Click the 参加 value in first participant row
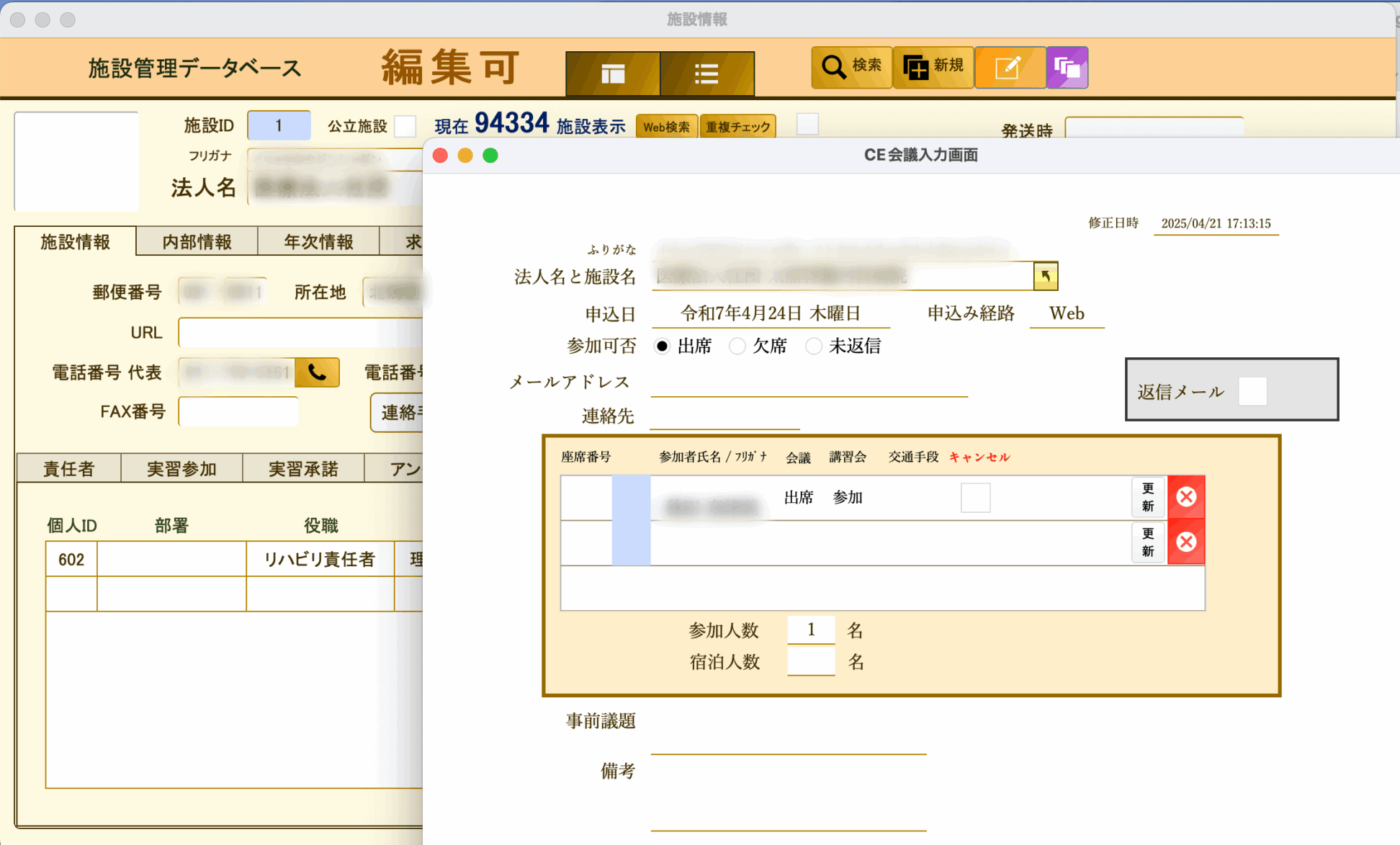 [x=848, y=498]
